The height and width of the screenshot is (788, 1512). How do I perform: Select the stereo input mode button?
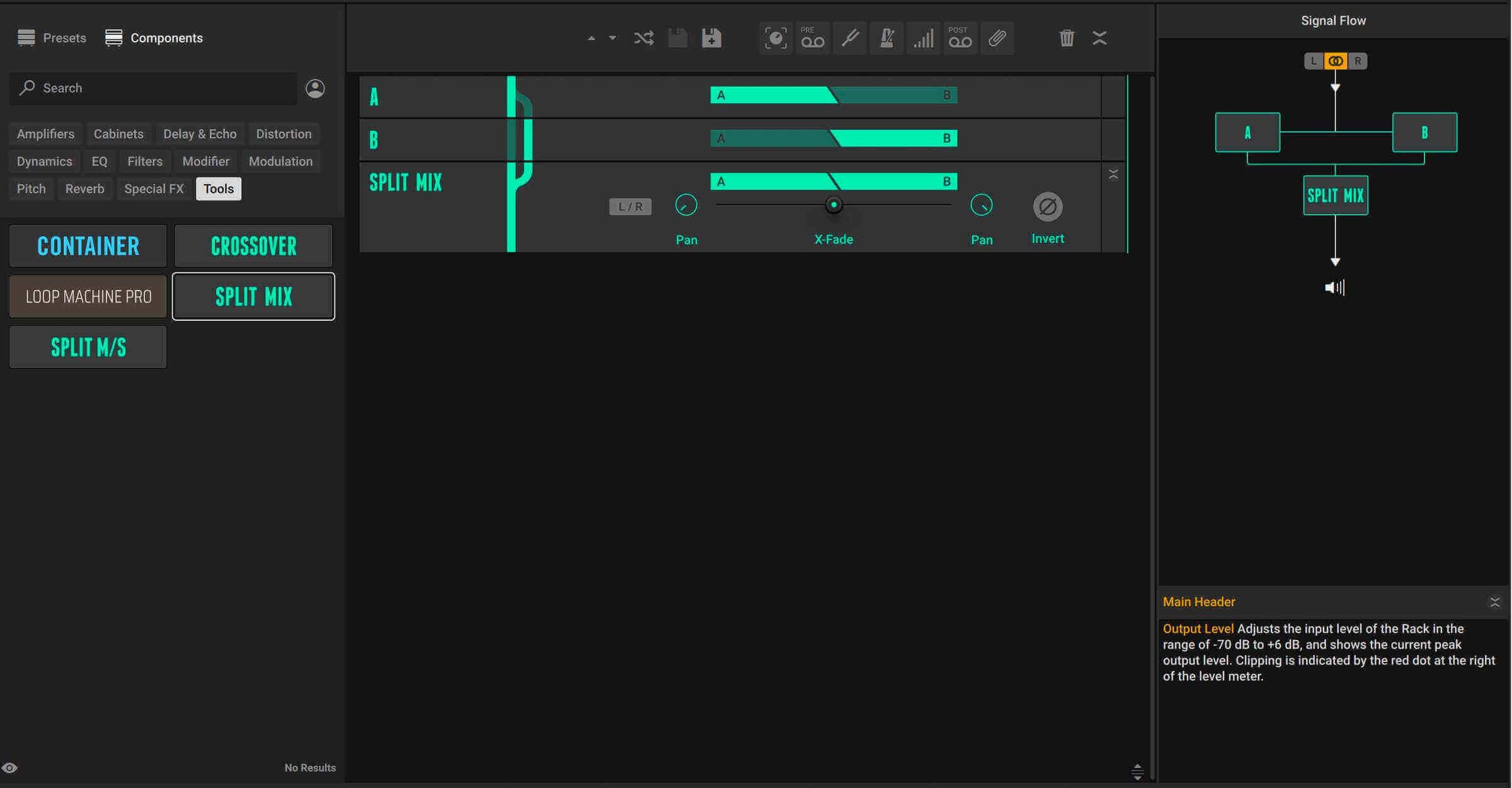point(1336,61)
